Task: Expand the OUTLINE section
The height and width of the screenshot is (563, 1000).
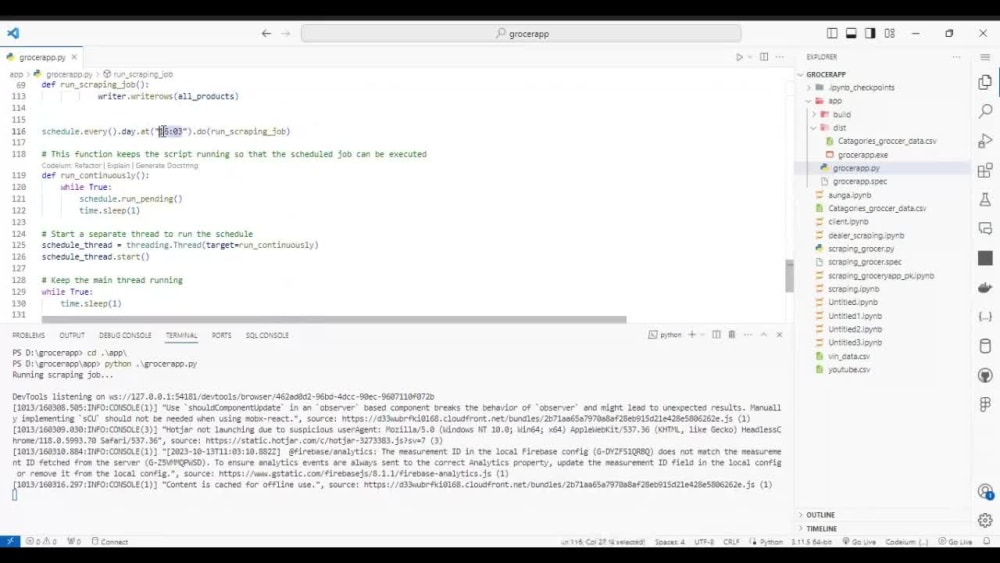Action: pos(820,515)
